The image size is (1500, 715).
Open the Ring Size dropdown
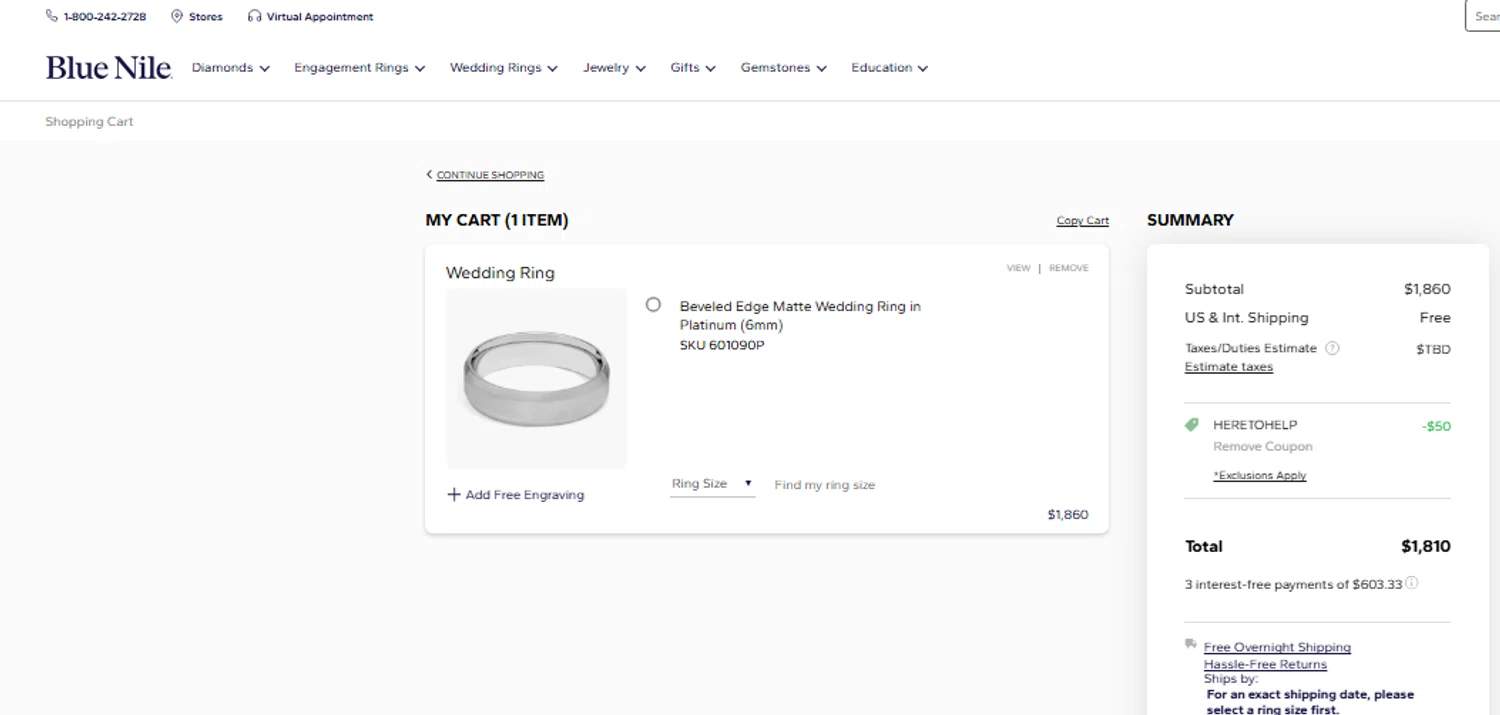point(712,484)
